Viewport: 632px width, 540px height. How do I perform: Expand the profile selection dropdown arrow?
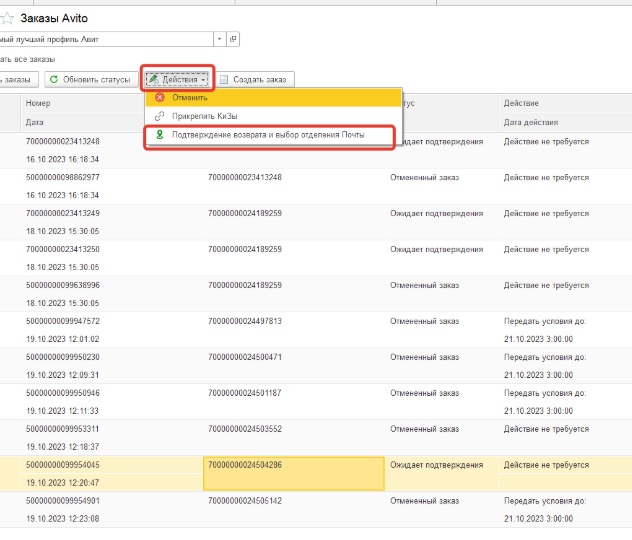pos(218,39)
